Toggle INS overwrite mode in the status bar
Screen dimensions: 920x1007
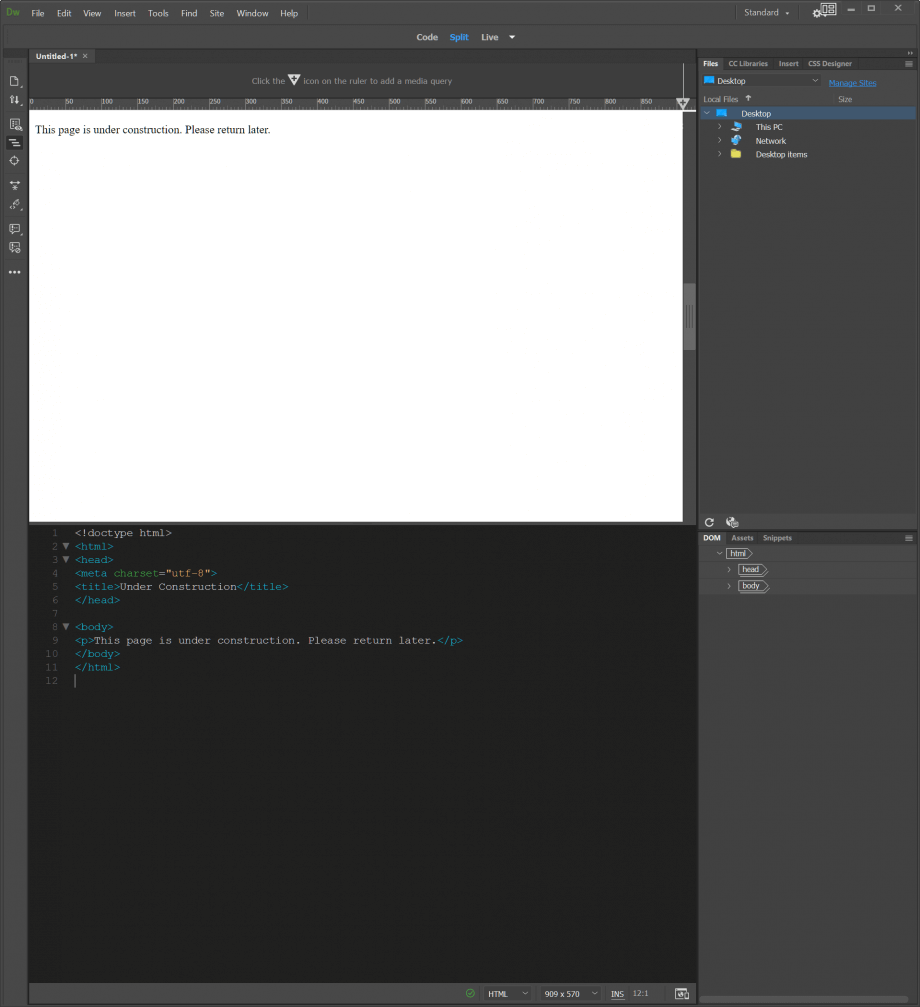click(617, 993)
